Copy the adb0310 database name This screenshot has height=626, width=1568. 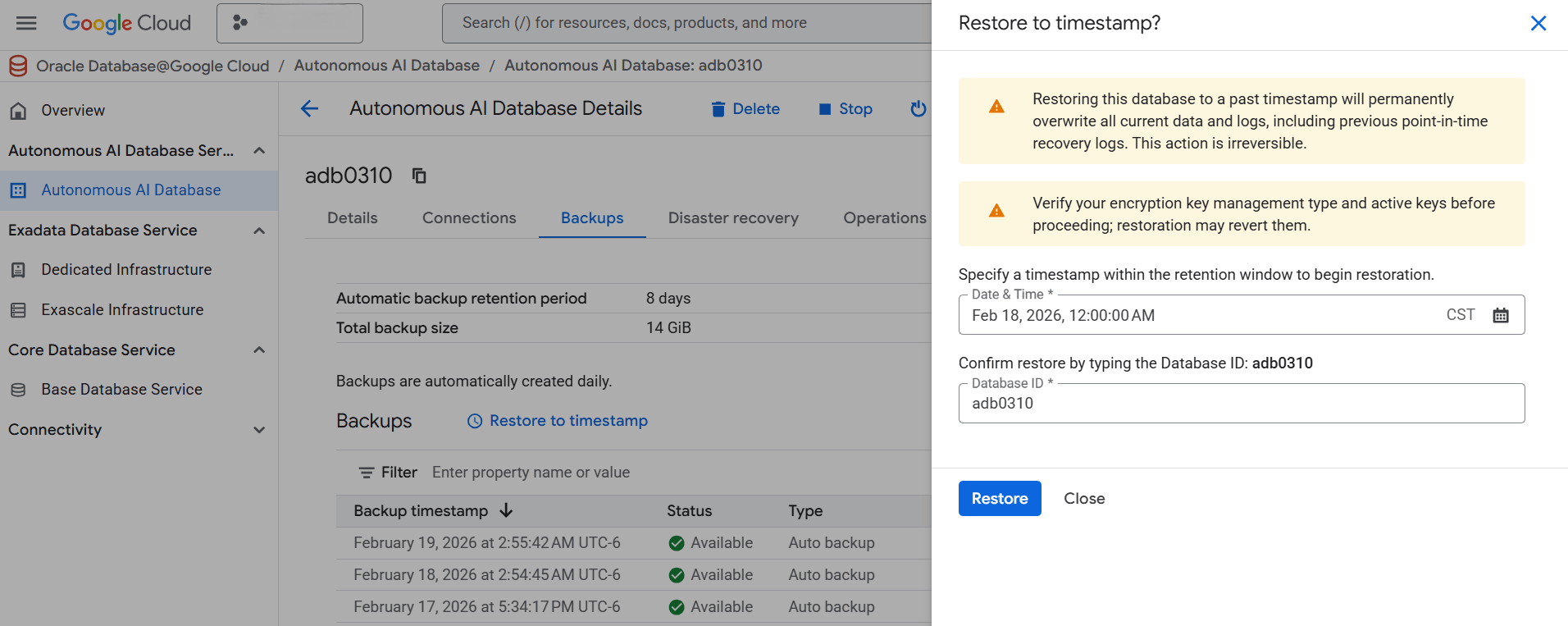[419, 176]
